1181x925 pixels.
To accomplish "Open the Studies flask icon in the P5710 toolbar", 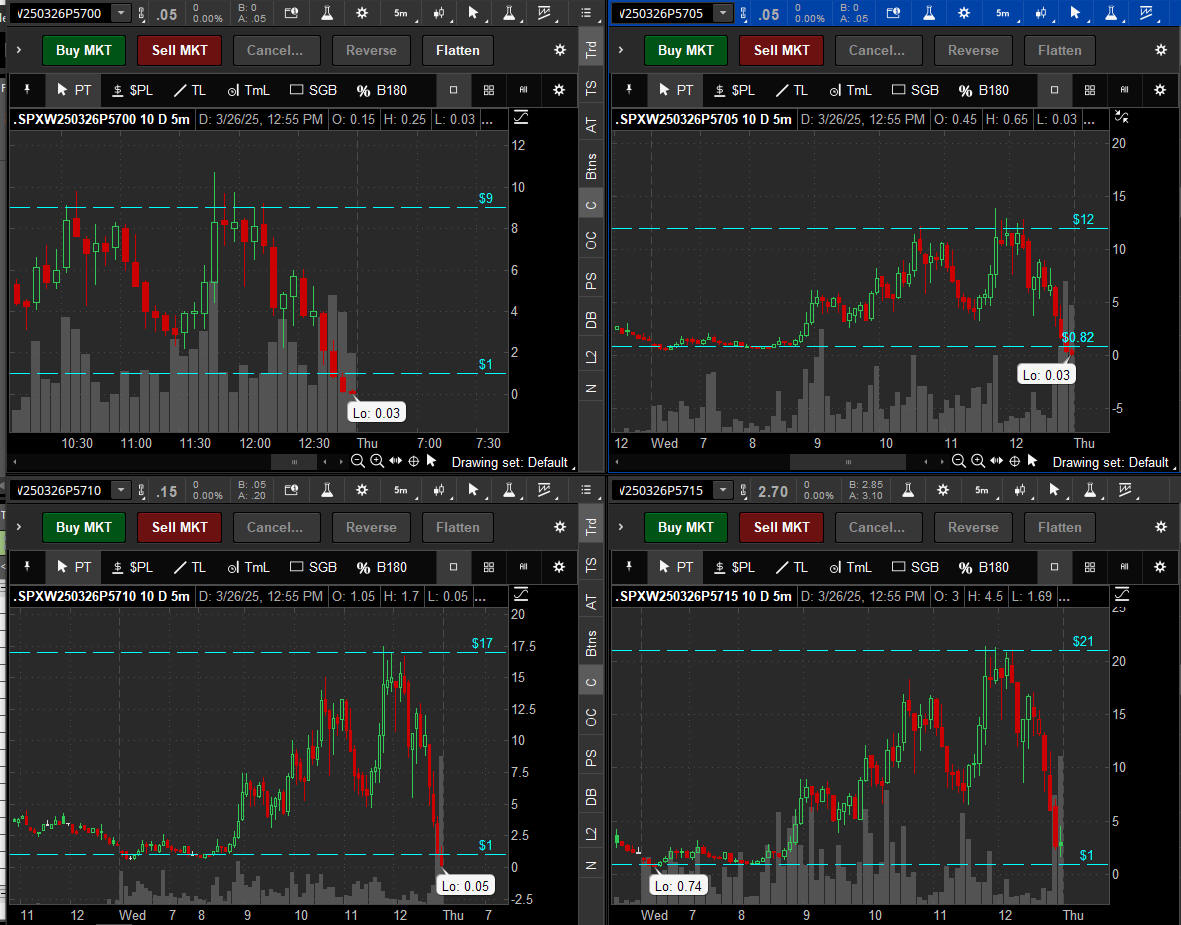I will (326, 490).
